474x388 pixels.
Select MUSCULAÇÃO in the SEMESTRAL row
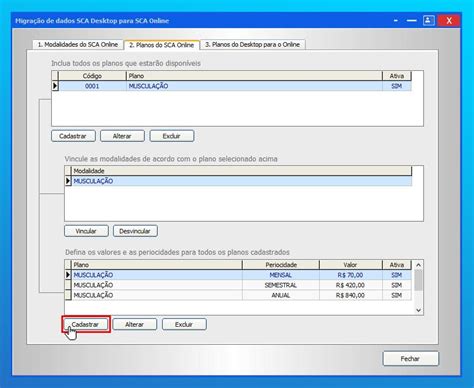[157, 285]
